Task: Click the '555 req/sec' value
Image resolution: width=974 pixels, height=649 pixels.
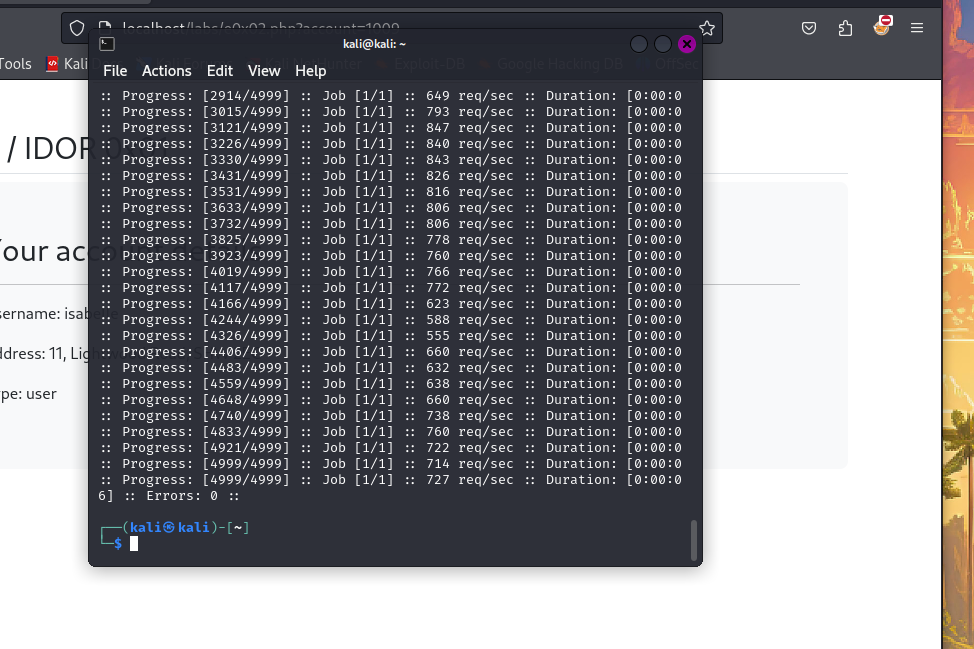Action: click(470, 335)
